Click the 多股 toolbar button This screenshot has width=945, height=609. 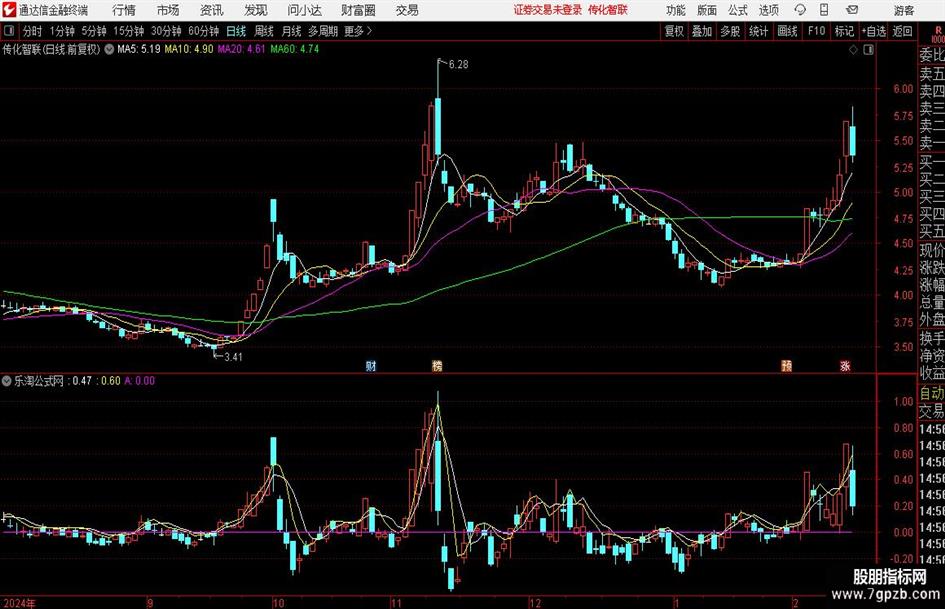click(730, 31)
